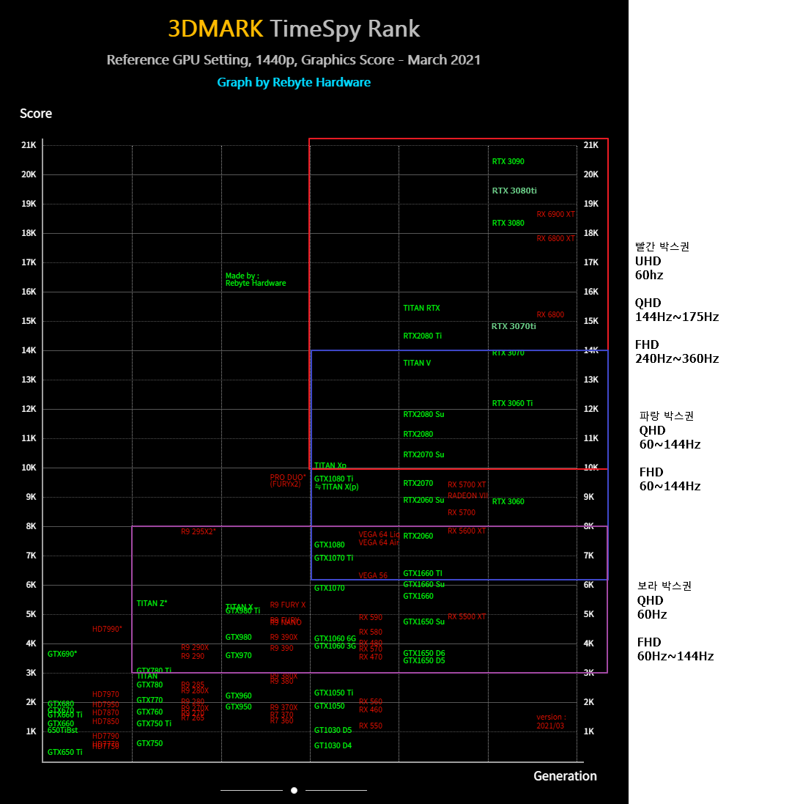This screenshot has width=800, height=804.
Task: Click the 'RX 6900 XT' label
Action: pos(556,214)
